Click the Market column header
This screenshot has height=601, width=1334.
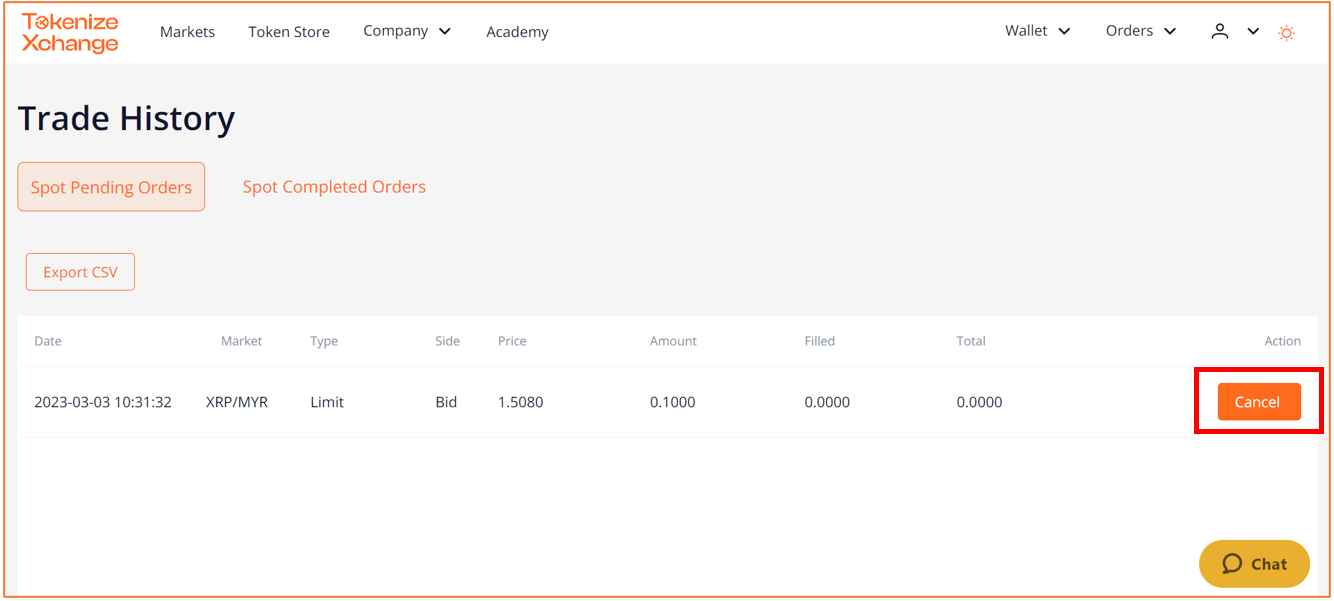[241, 341]
